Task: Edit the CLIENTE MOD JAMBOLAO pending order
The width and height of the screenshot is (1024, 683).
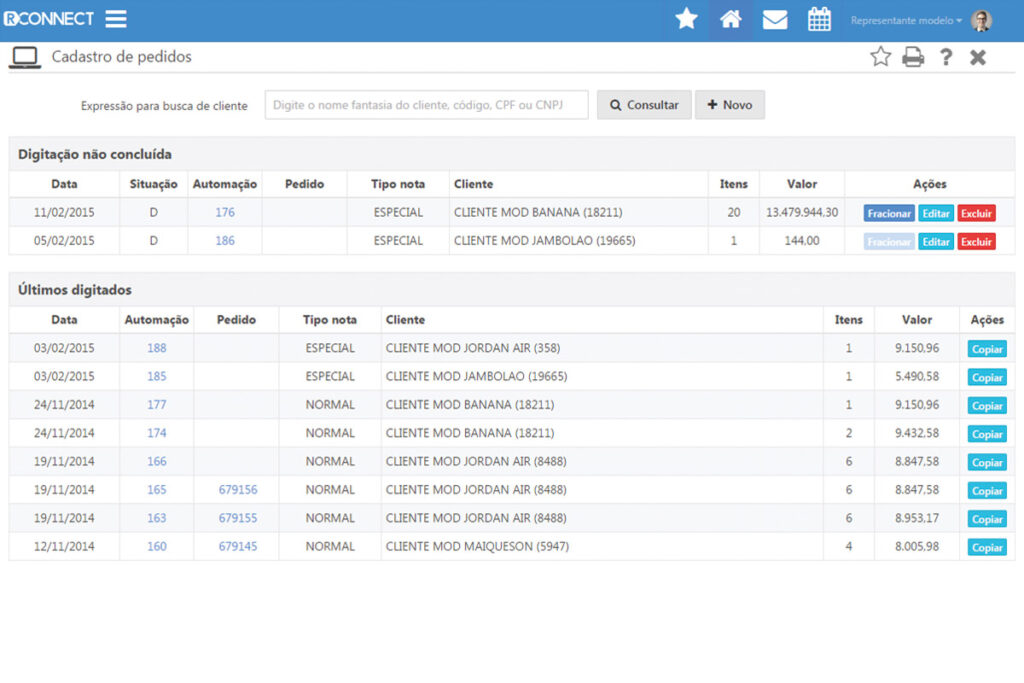Action: tap(935, 242)
